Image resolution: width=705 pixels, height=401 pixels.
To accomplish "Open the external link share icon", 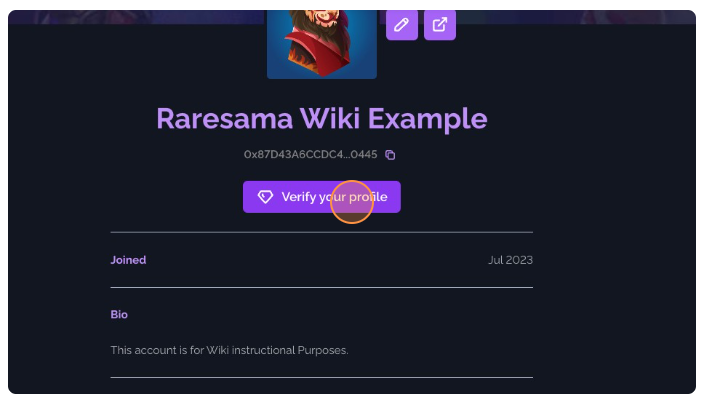I will (x=440, y=25).
